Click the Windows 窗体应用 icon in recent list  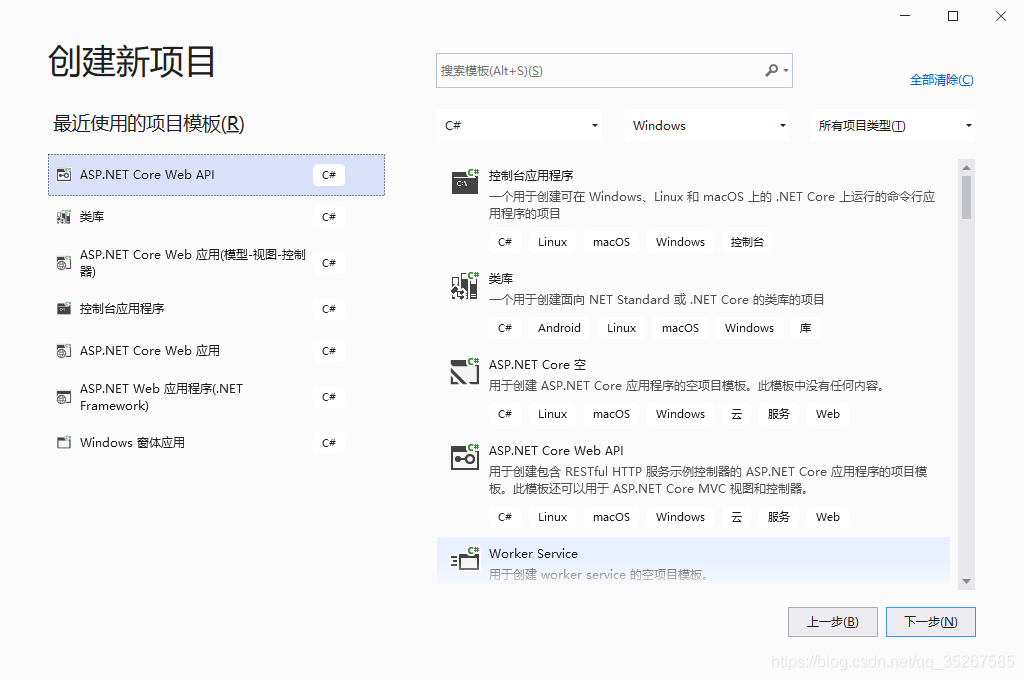click(62, 442)
